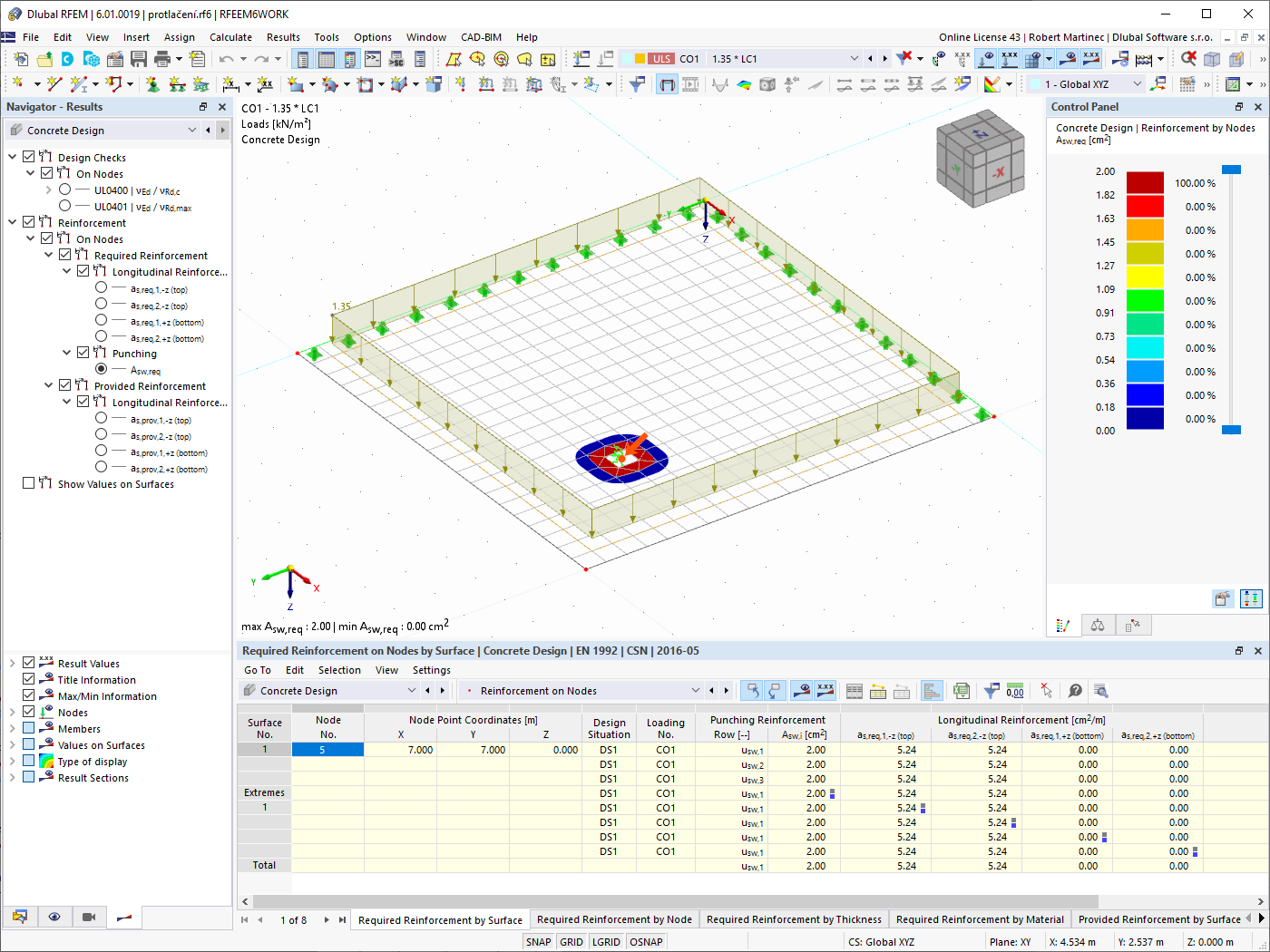
Task: Open the printer icon in the main toolbar
Action: (x=163, y=58)
